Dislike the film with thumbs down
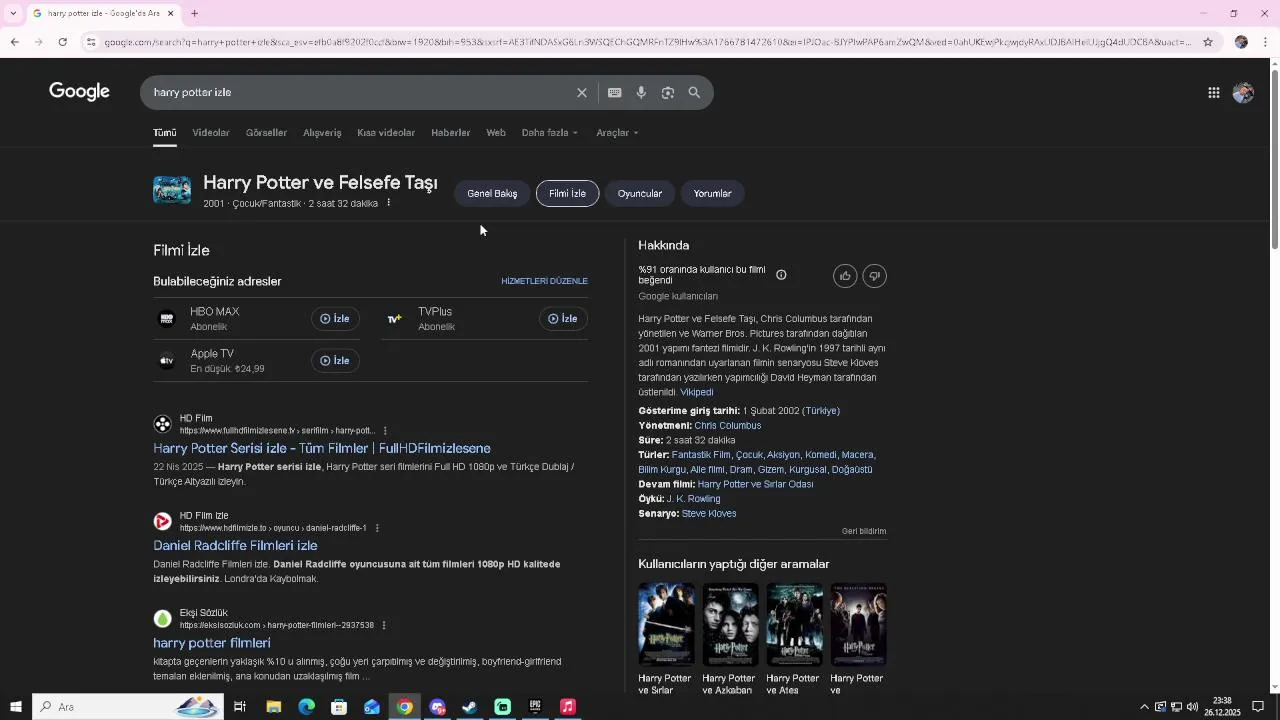 pyautogui.click(x=875, y=276)
